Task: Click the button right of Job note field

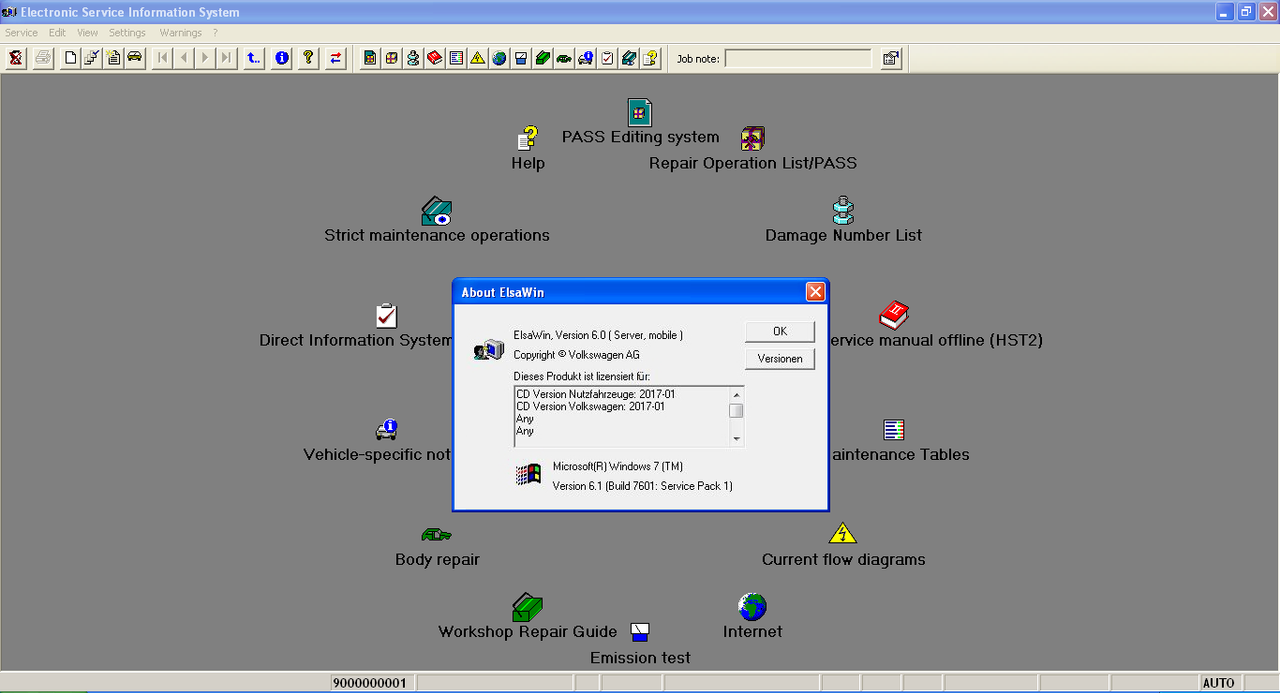Action: tap(891, 58)
